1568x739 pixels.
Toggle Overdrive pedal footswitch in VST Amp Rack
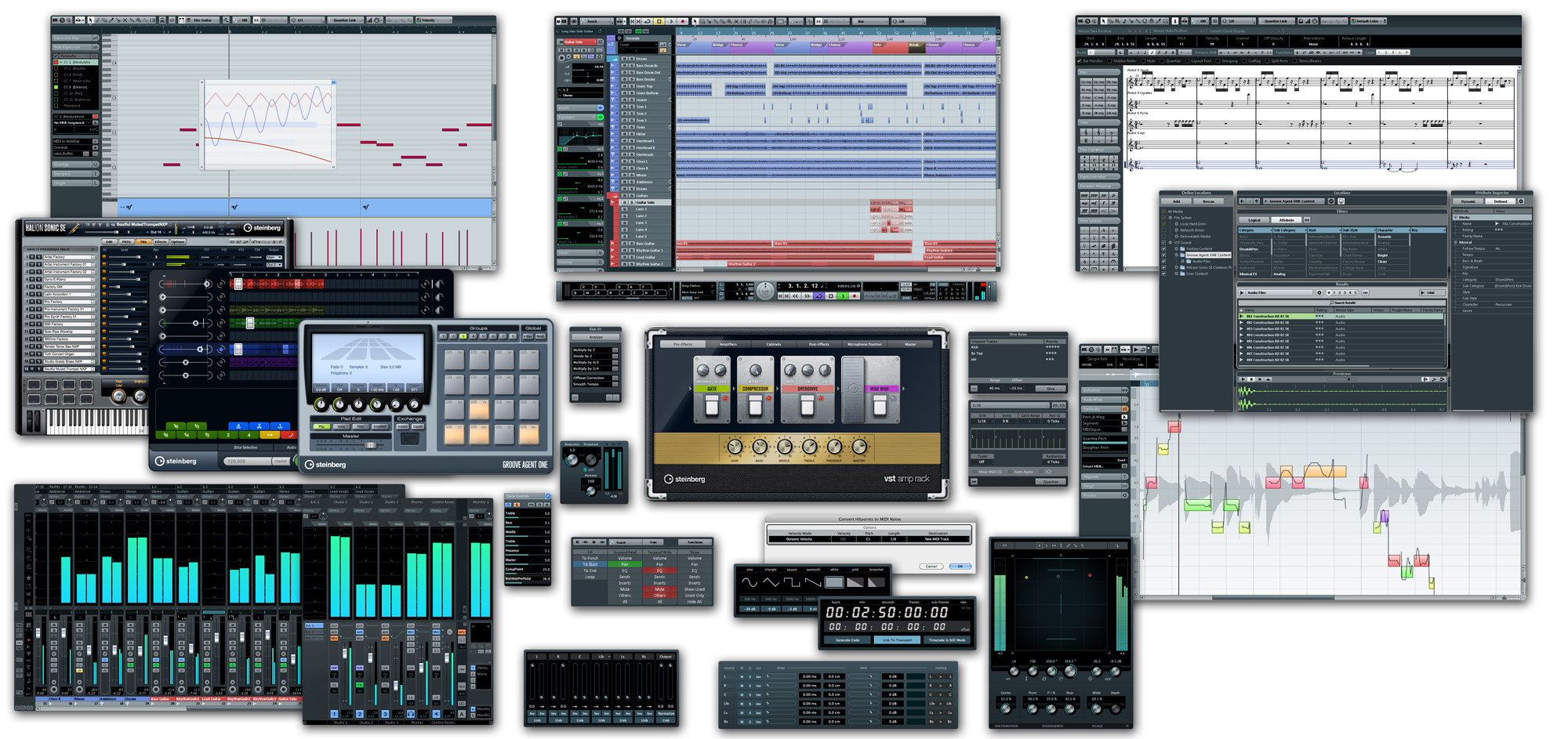coord(808,405)
